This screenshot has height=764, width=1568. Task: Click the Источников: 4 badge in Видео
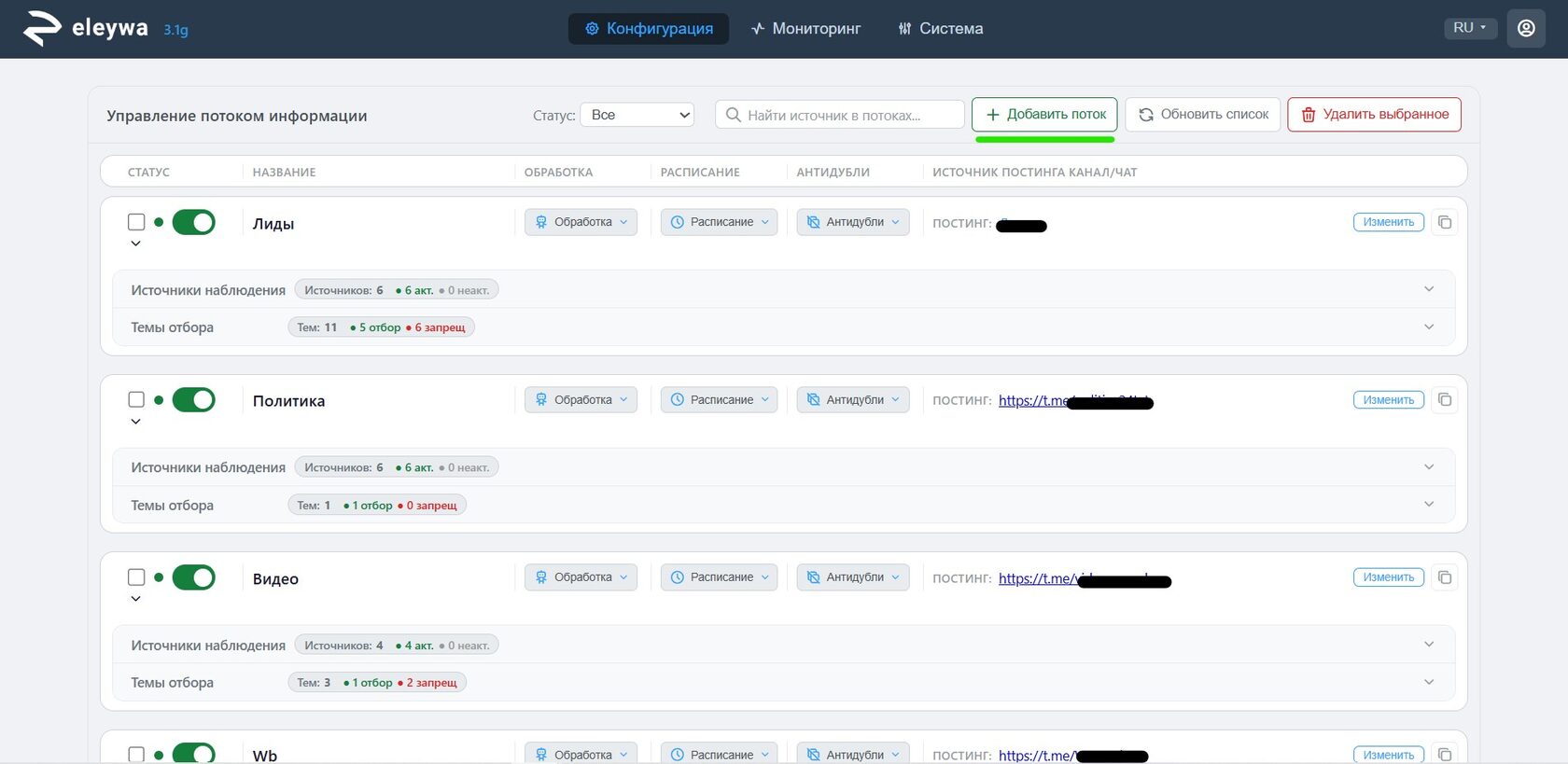[397, 645]
